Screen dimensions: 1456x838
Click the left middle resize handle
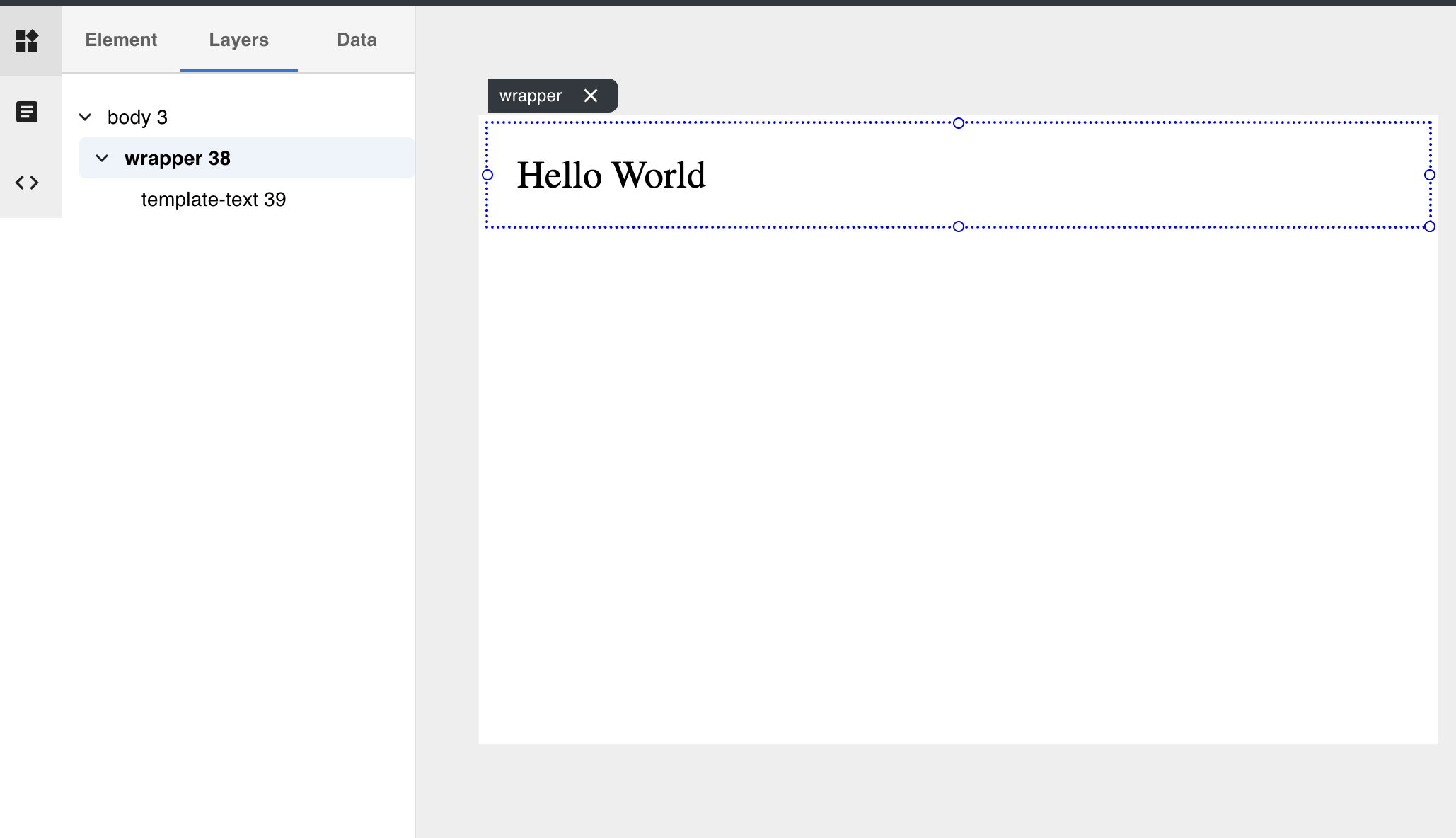point(487,175)
